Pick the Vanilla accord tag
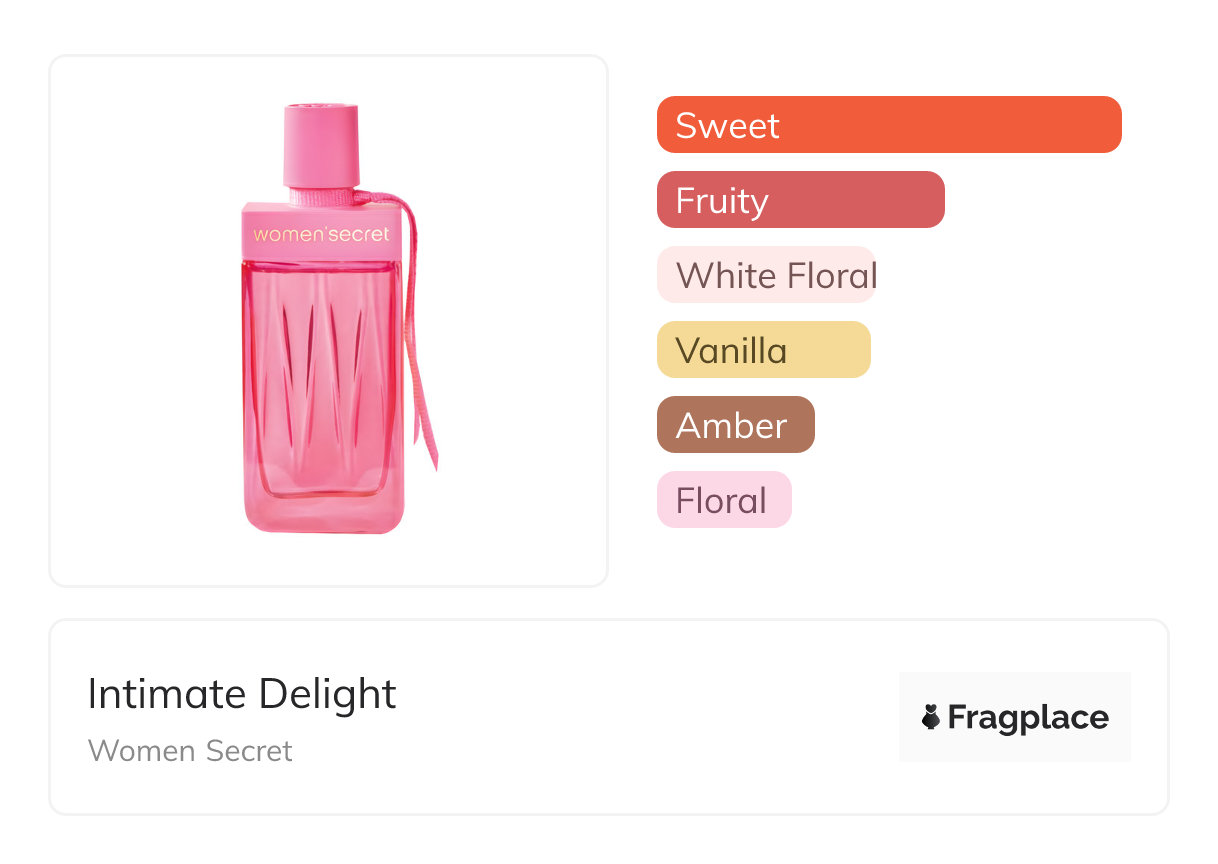Viewport: 1218px width, 864px height. [x=763, y=350]
